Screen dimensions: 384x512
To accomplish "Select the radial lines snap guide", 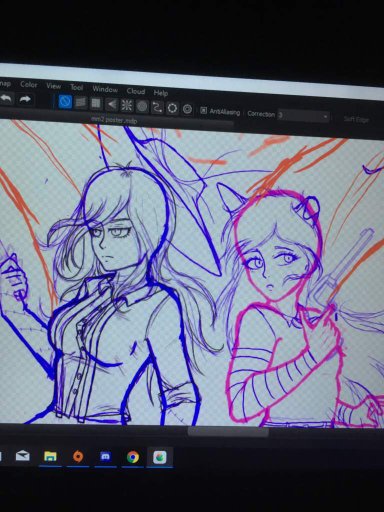I will click(x=127, y=105).
